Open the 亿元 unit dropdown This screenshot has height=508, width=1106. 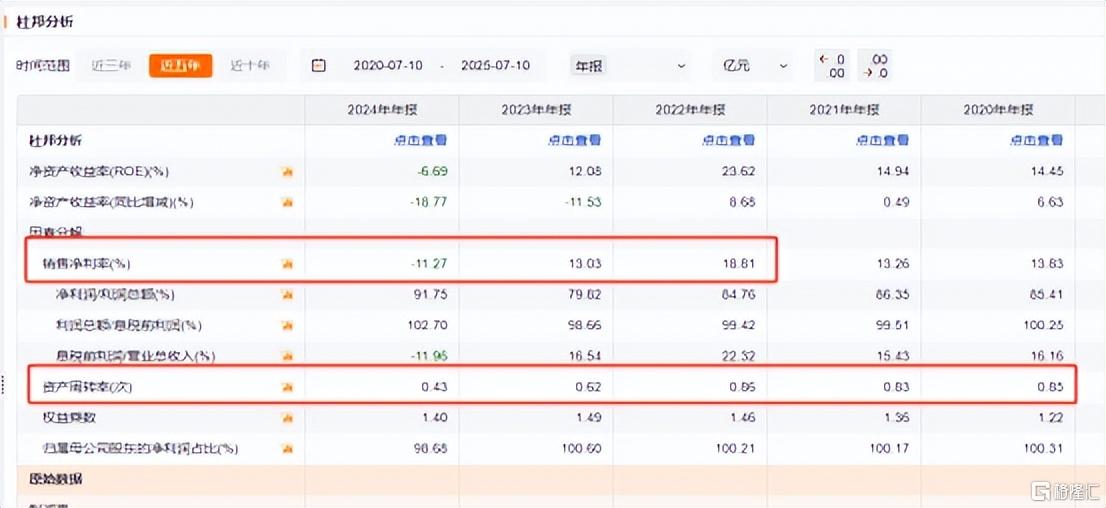click(755, 66)
